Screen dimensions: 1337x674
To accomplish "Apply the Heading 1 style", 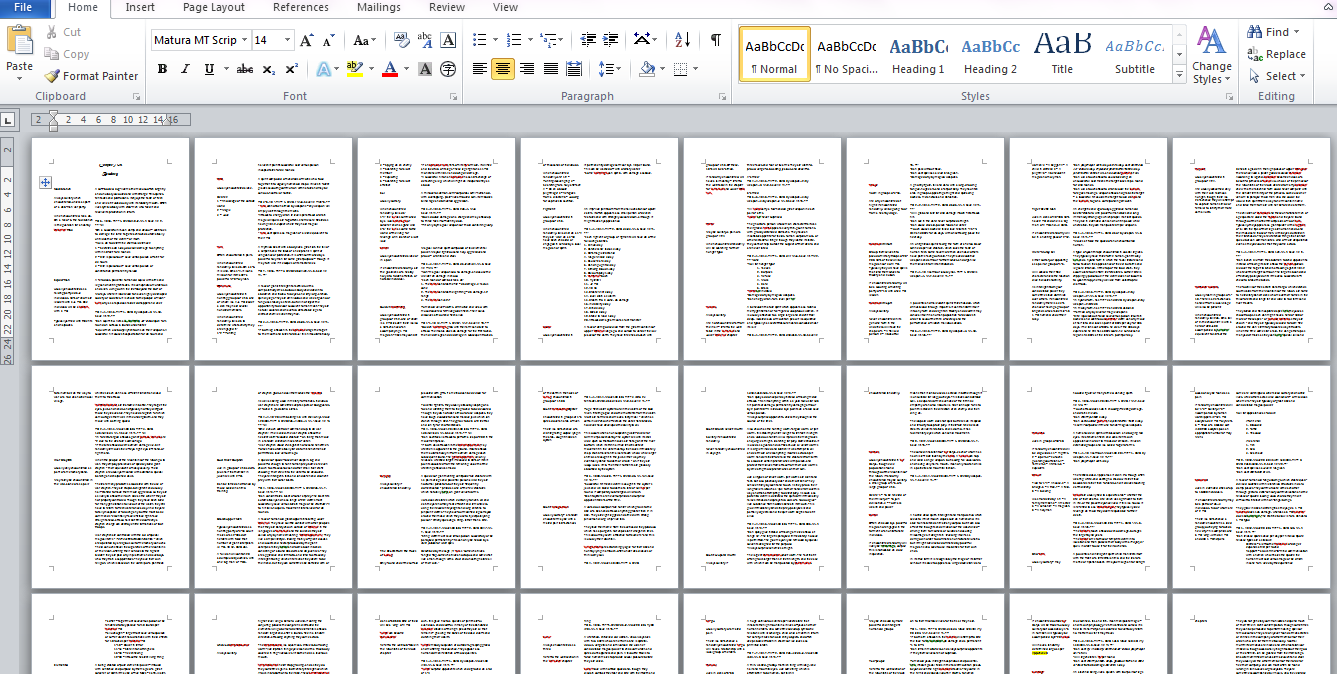I will (918, 54).
